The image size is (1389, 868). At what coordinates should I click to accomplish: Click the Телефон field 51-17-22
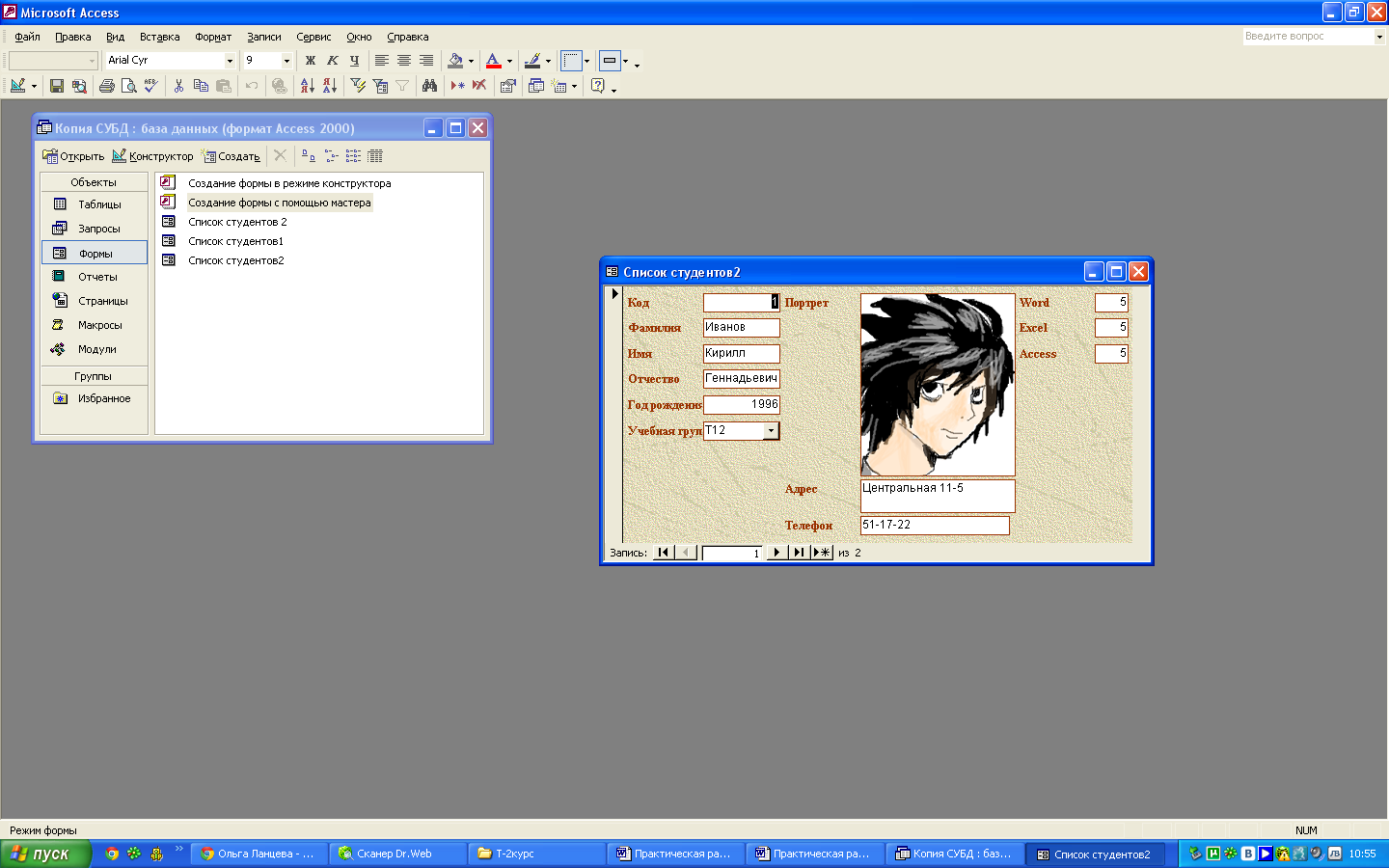[x=935, y=526]
